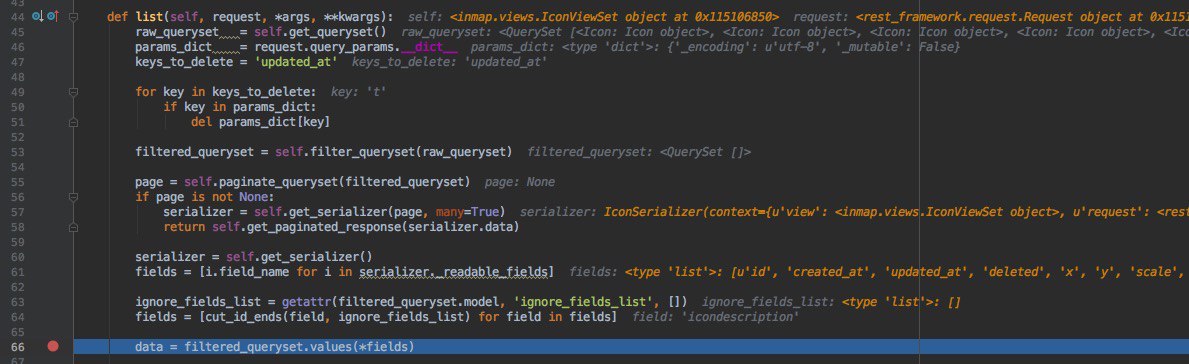Screen dimensions: 1189x364
Task: Click 'del params_dict[key]' statement
Action: (x=260, y=121)
